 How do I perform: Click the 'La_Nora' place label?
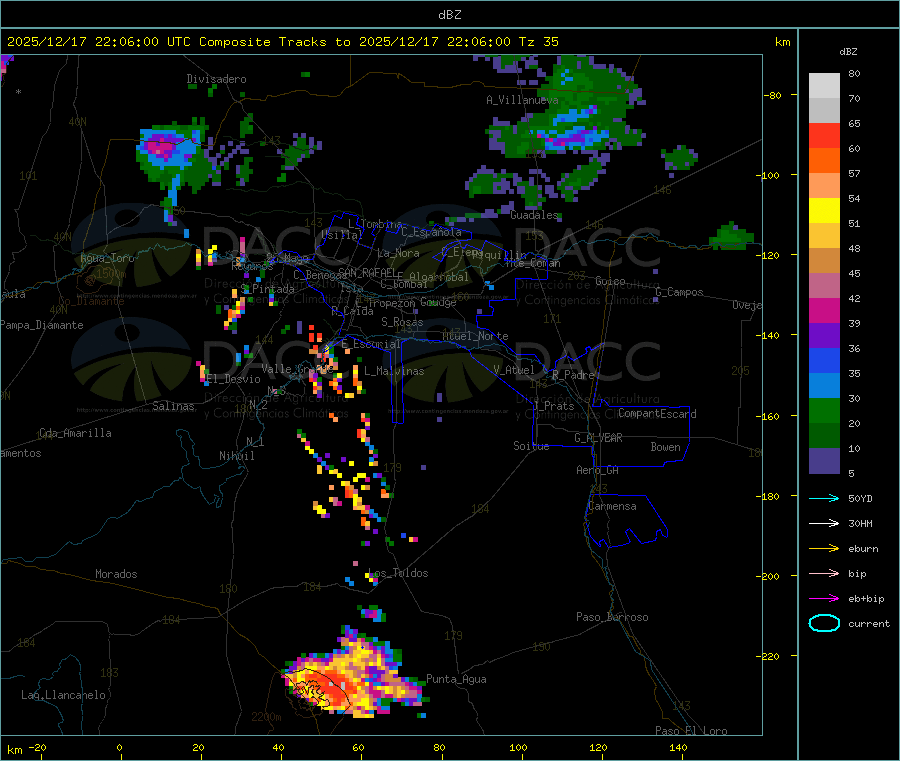(x=398, y=253)
